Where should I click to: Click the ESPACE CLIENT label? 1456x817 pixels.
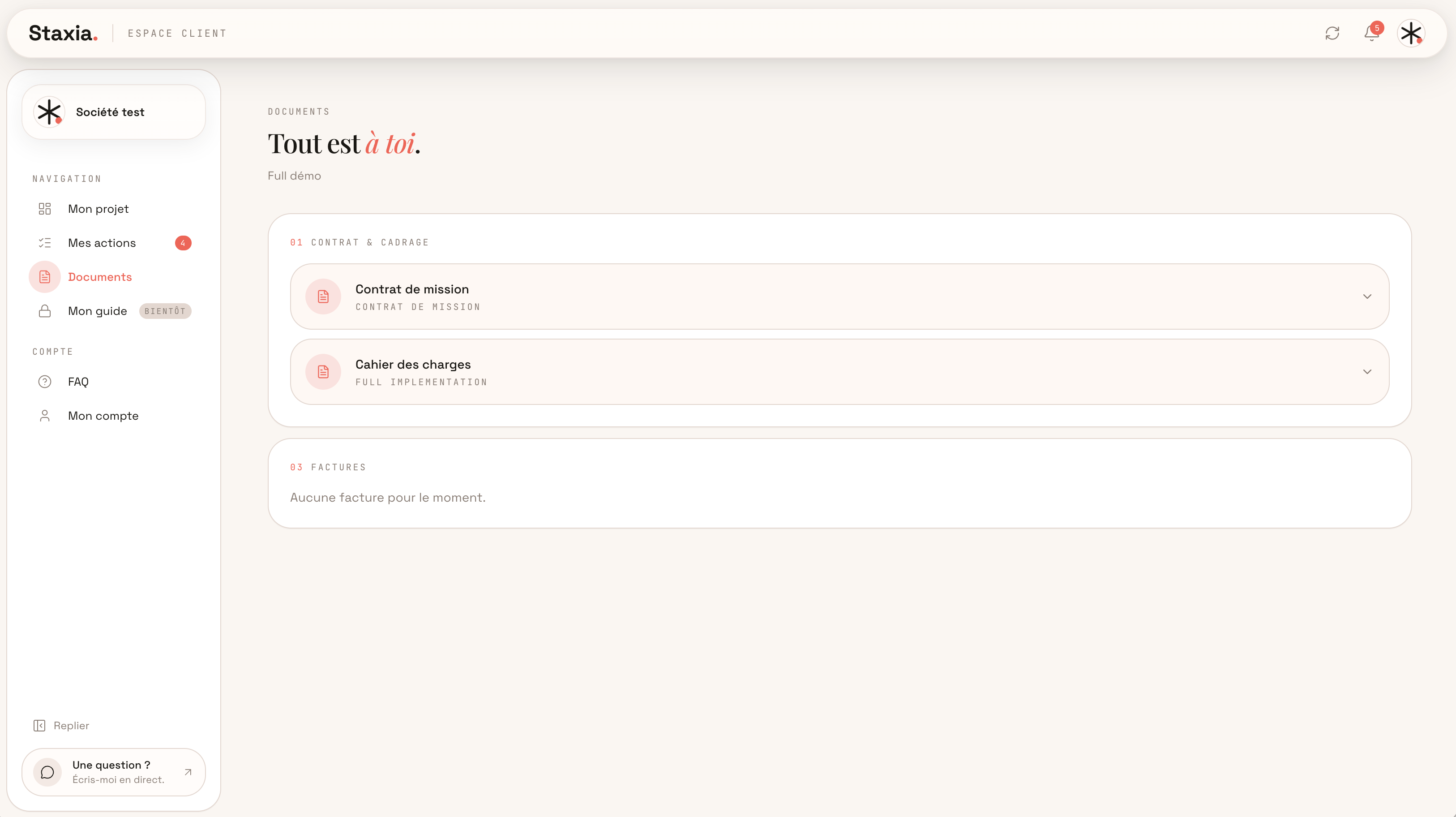click(177, 33)
